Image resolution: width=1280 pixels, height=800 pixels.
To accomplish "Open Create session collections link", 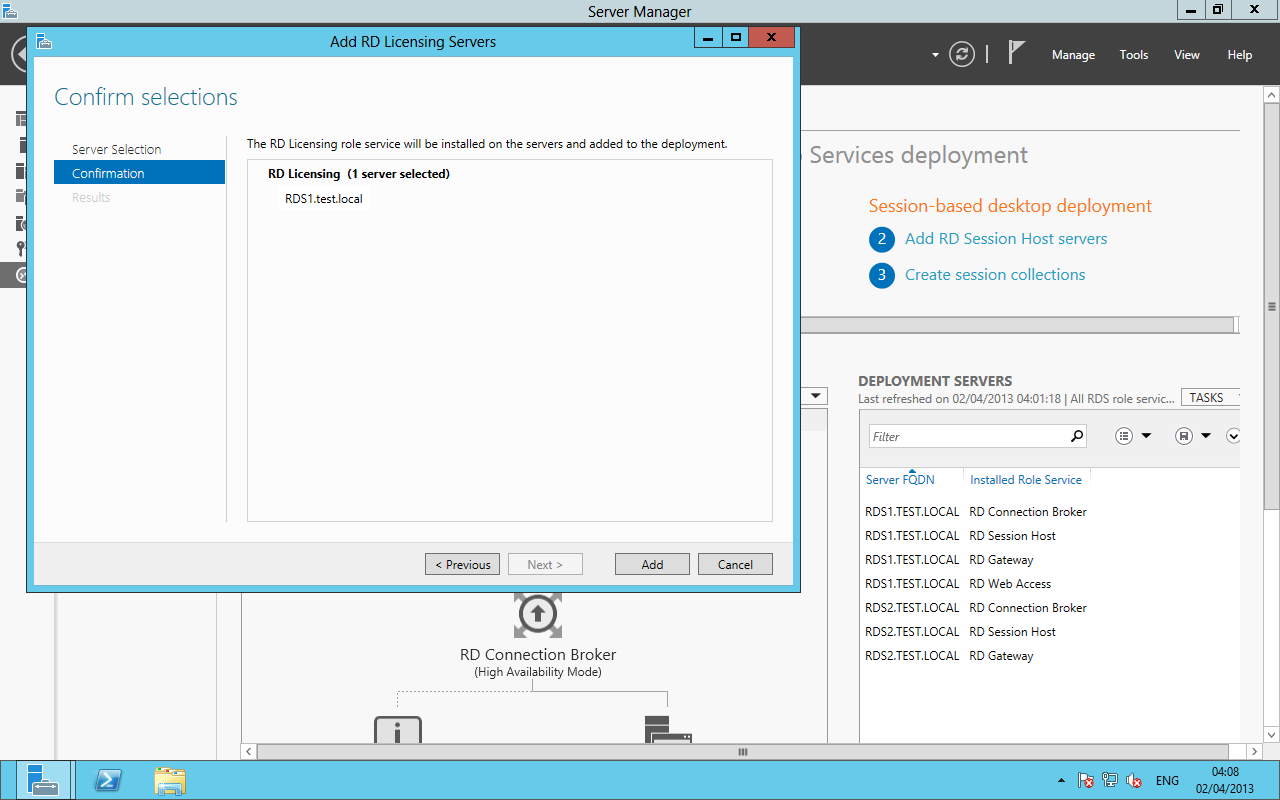I will click(x=995, y=274).
